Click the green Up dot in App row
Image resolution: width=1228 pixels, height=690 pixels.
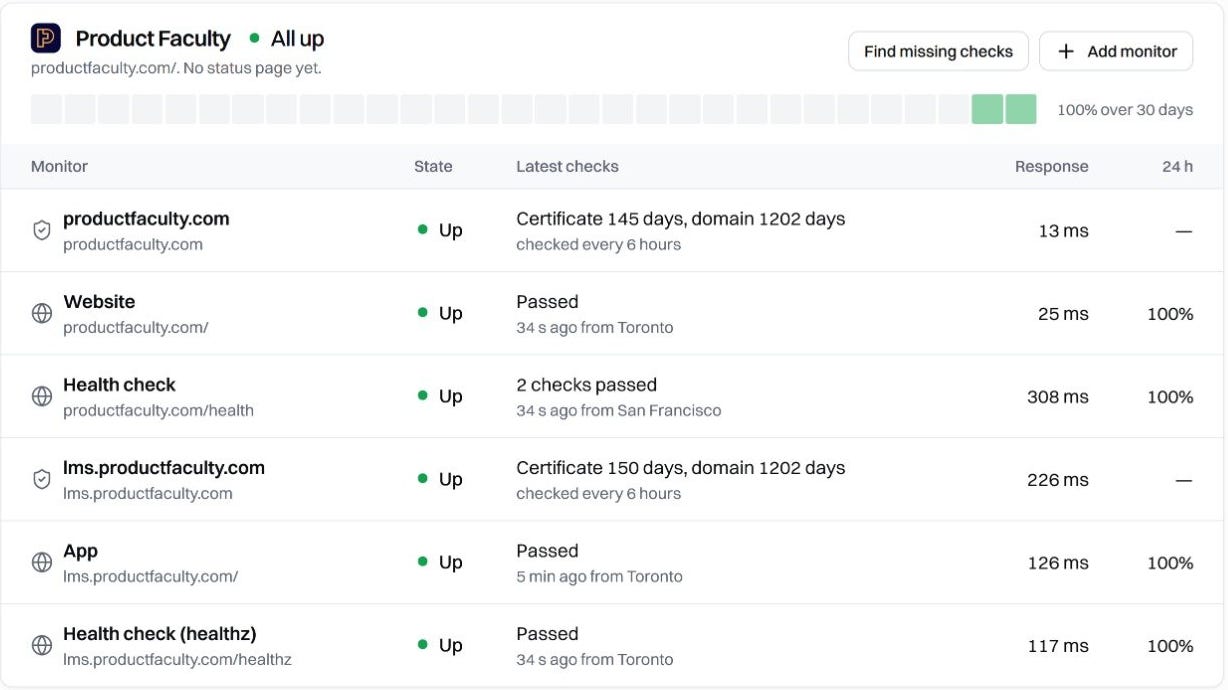point(423,562)
